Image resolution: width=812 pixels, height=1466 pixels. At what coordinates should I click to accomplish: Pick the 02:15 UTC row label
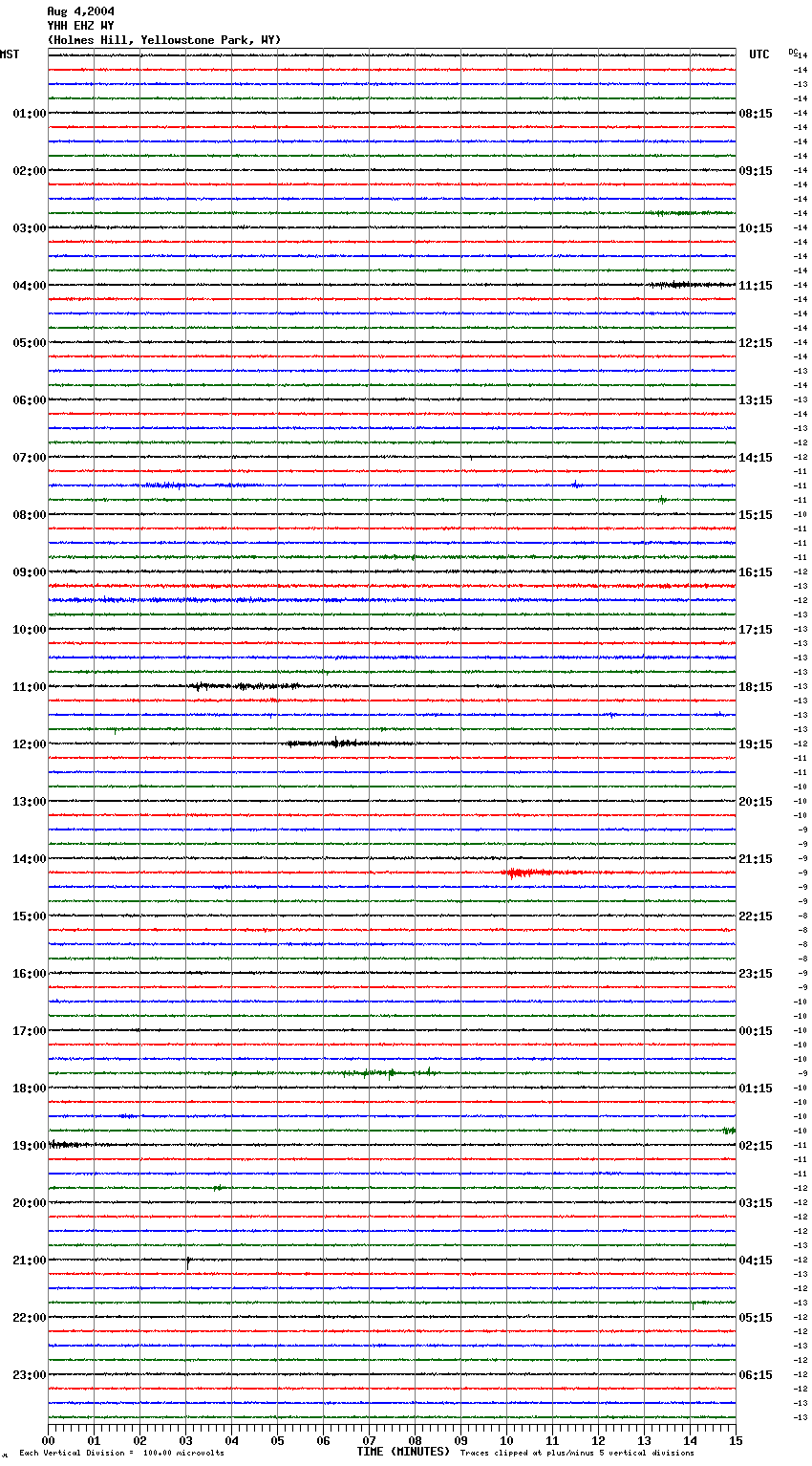[x=756, y=1146]
